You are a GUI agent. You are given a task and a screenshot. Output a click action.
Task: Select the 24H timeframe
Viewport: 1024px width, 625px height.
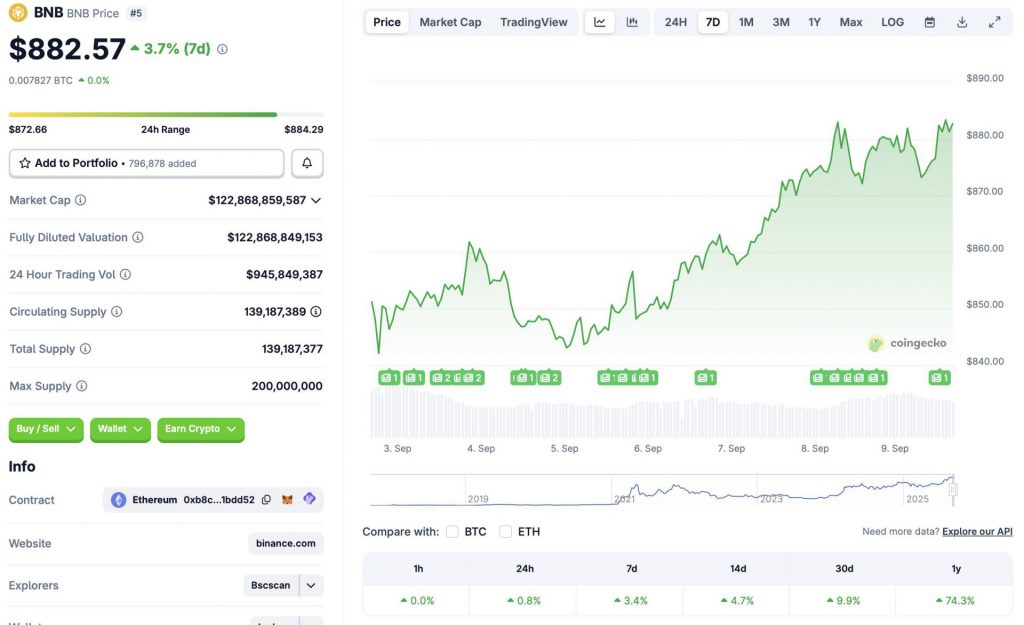click(x=676, y=22)
